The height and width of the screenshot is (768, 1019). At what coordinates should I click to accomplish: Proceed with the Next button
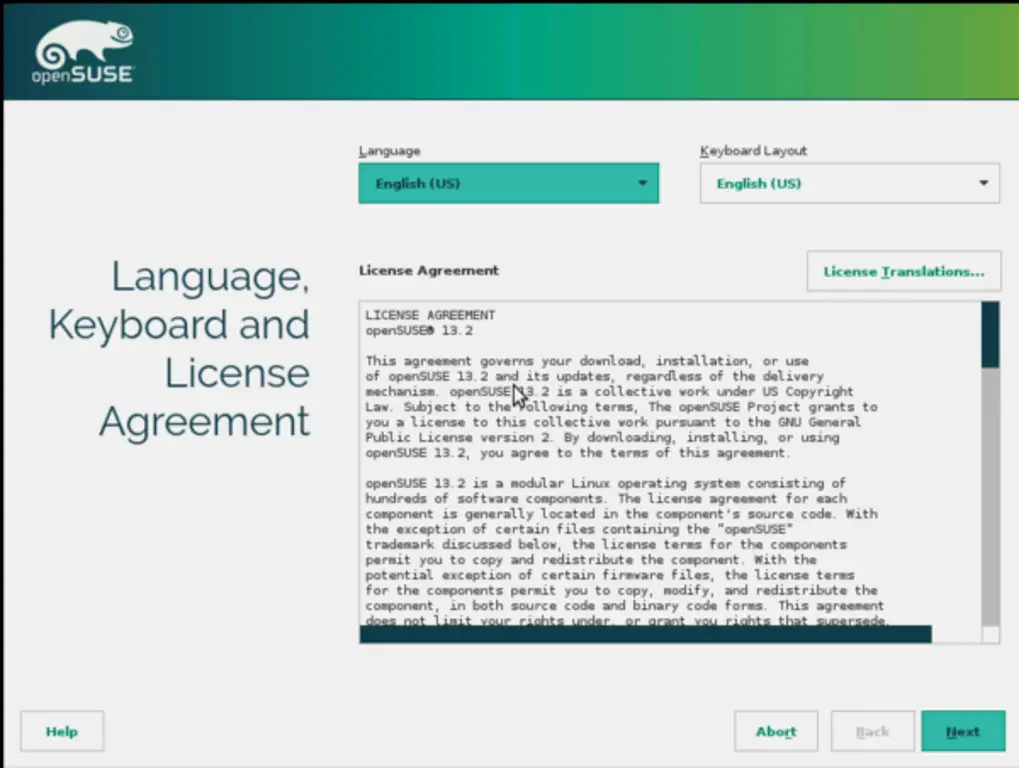click(963, 732)
